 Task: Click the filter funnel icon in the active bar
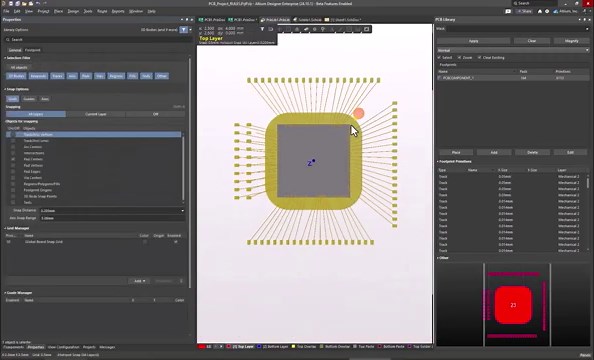(x=262, y=29)
